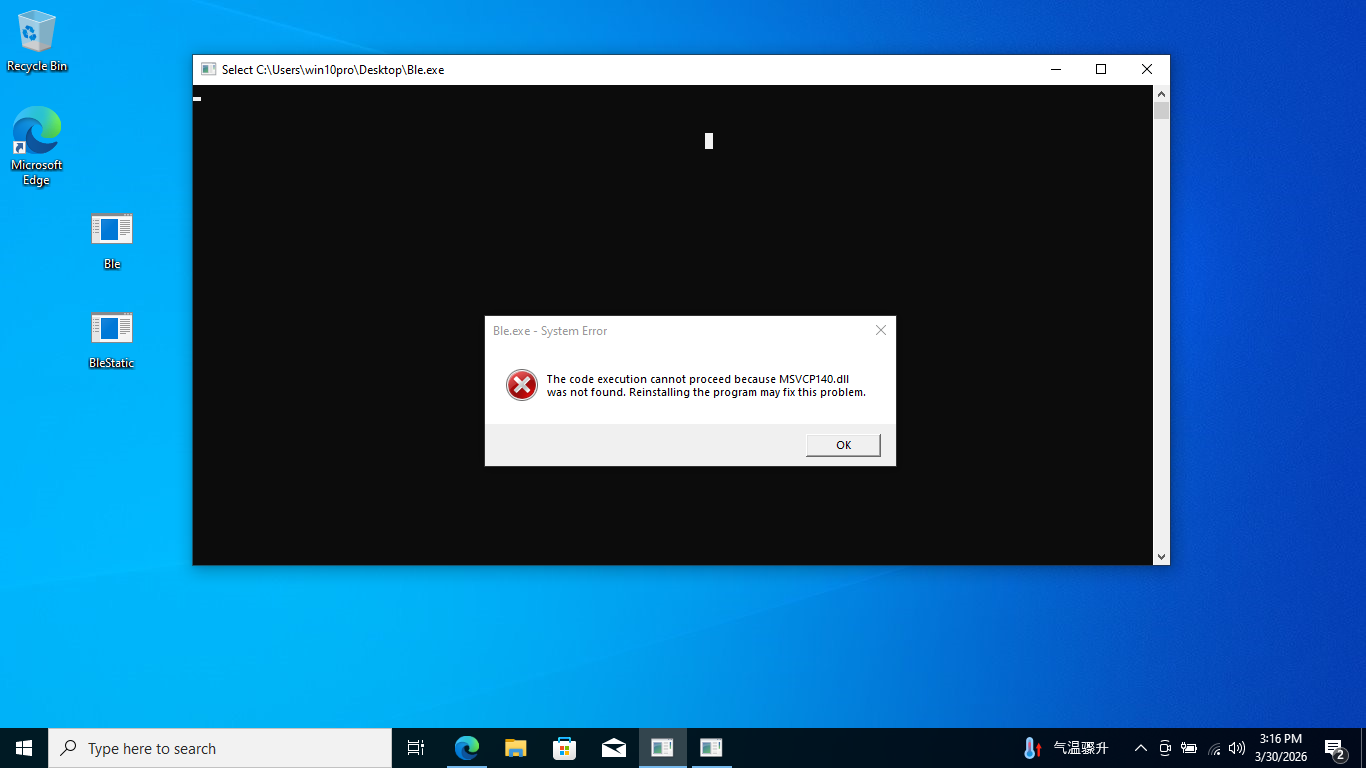Image resolution: width=1366 pixels, height=768 pixels.
Task: Open File Explorer from taskbar
Action: point(516,748)
